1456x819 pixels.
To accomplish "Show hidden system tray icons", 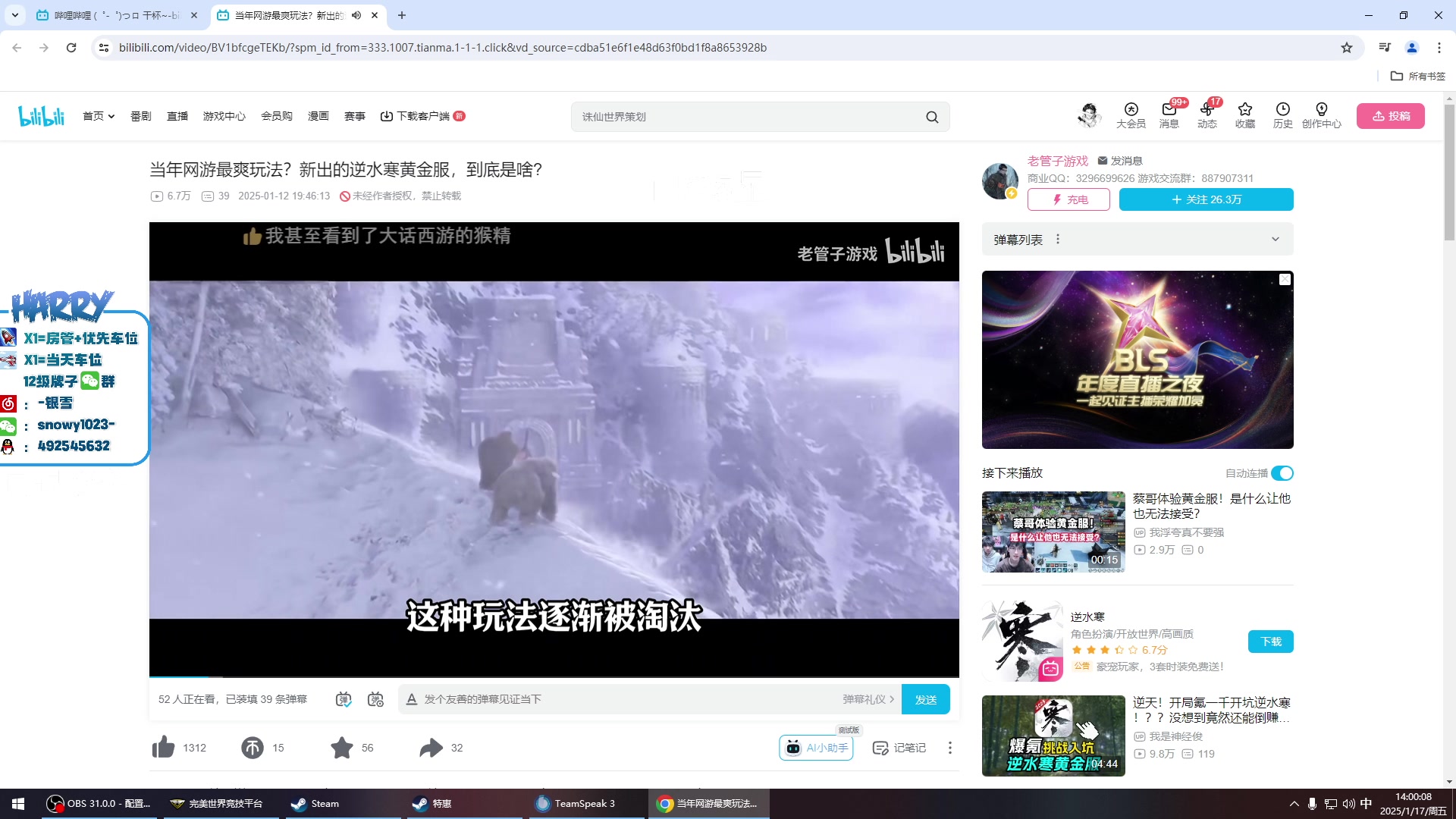I will [1294, 804].
